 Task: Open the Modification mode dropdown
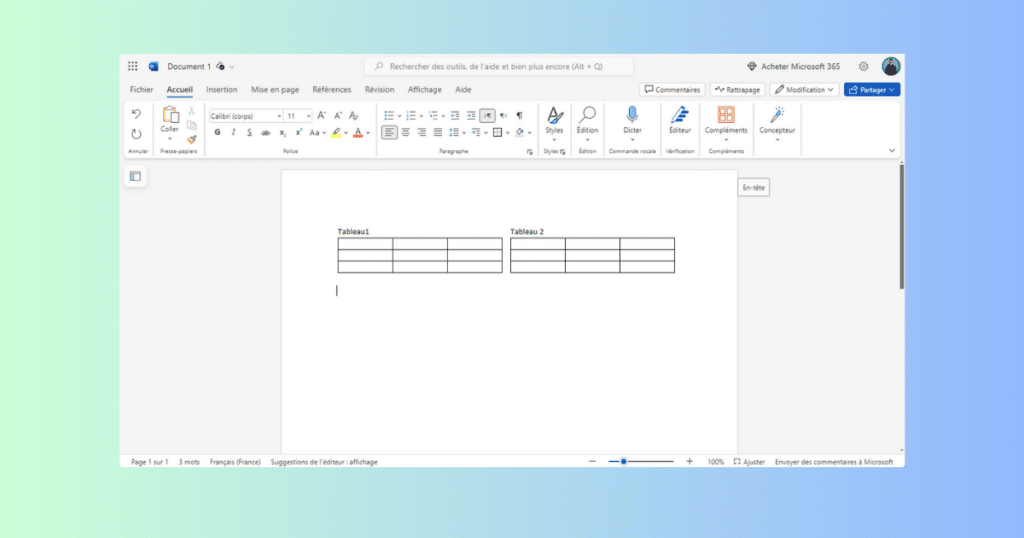805,89
